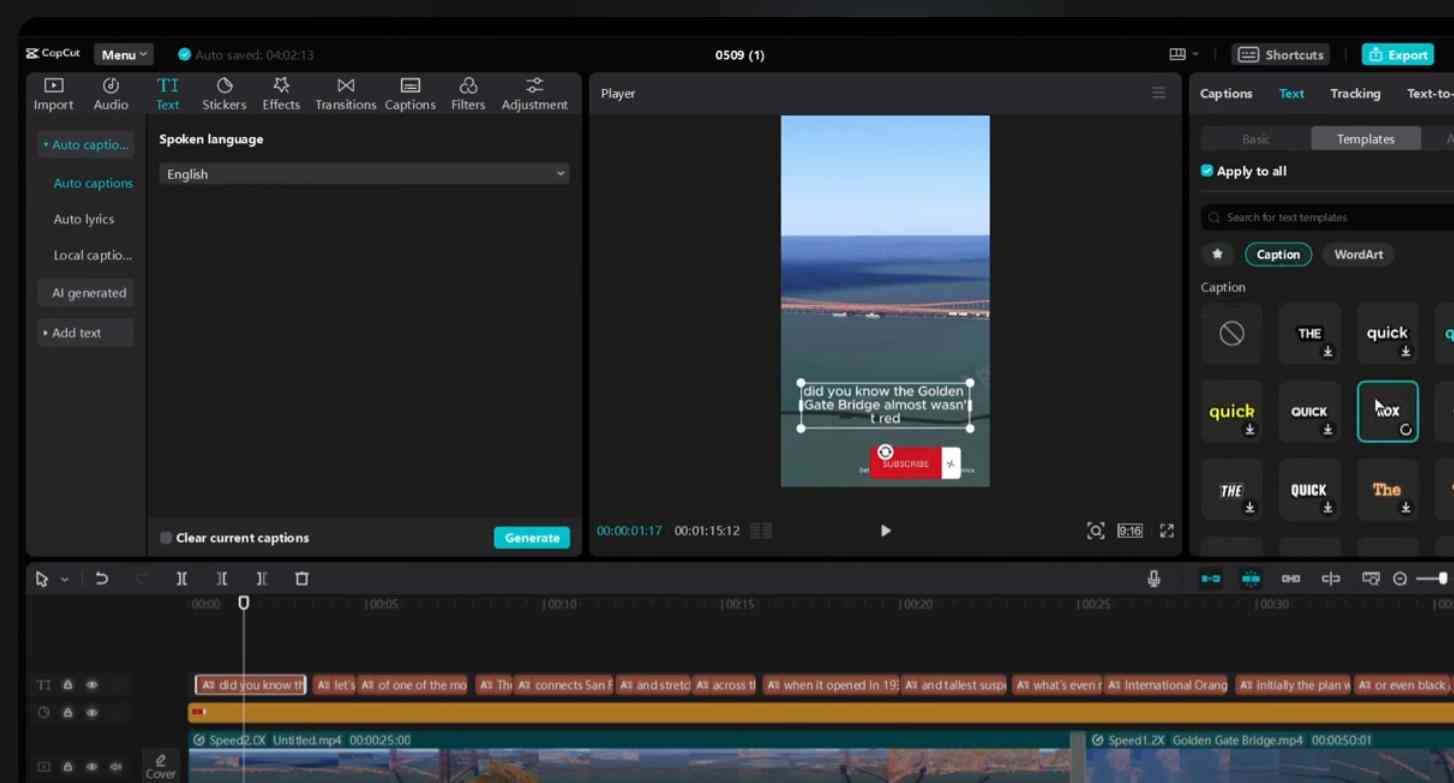Click the linkage chain icon in timeline toolbar

point(1291,578)
